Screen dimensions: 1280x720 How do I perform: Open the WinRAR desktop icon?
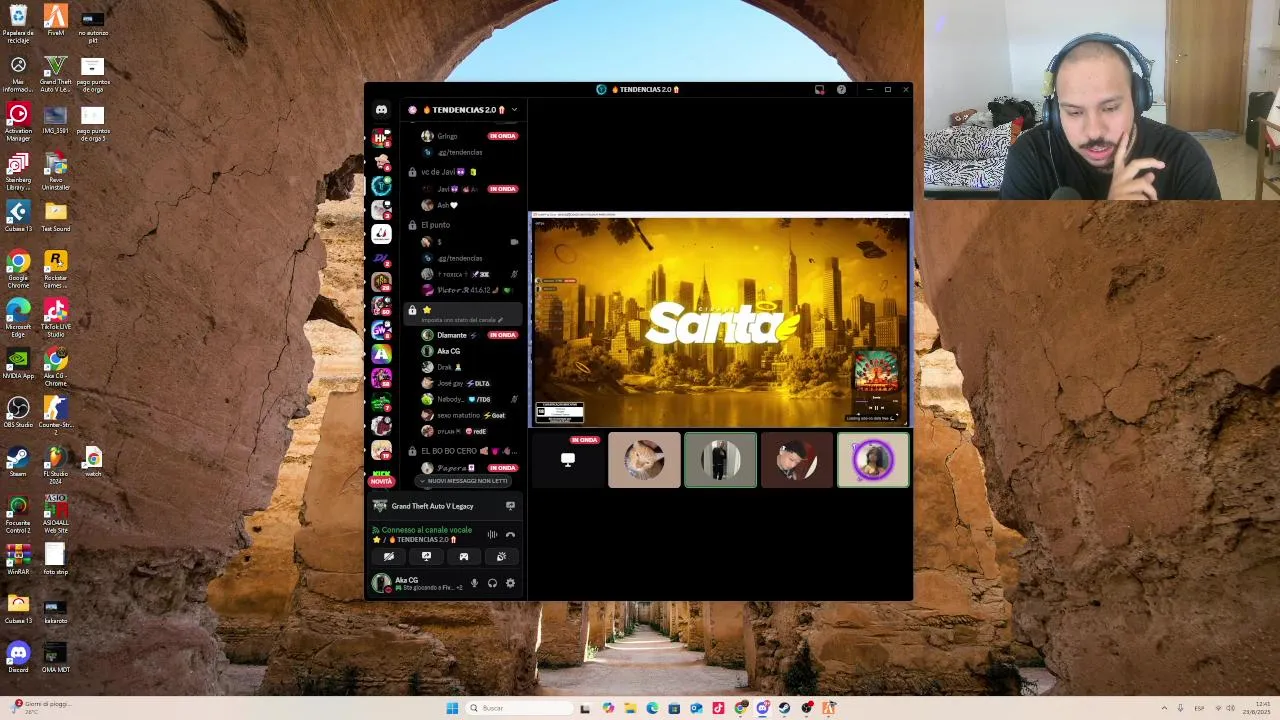click(18, 560)
